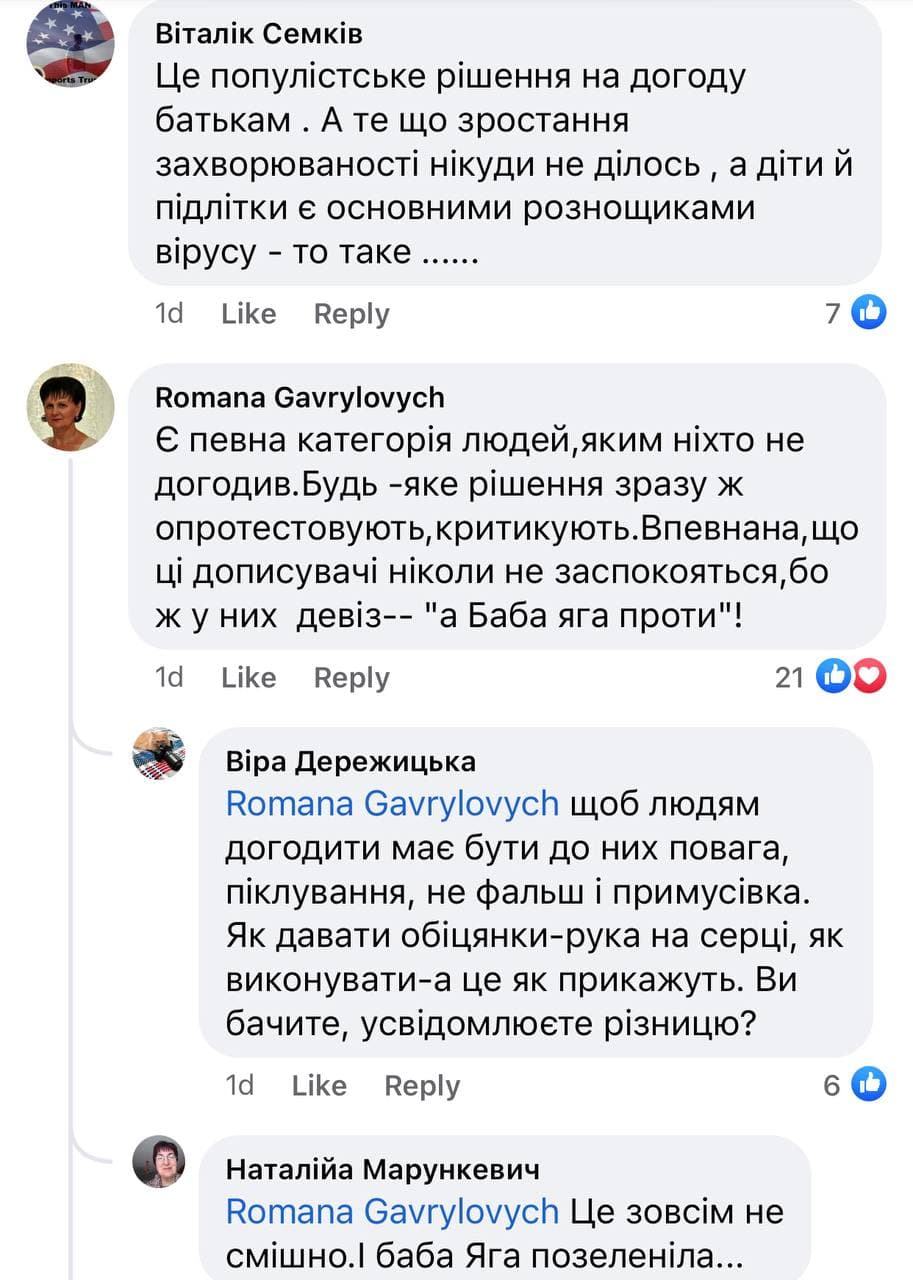Click the like reaction icon on Семків's comment
Image resolution: width=913 pixels, height=1280 pixels.
click(x=868, y=313)
